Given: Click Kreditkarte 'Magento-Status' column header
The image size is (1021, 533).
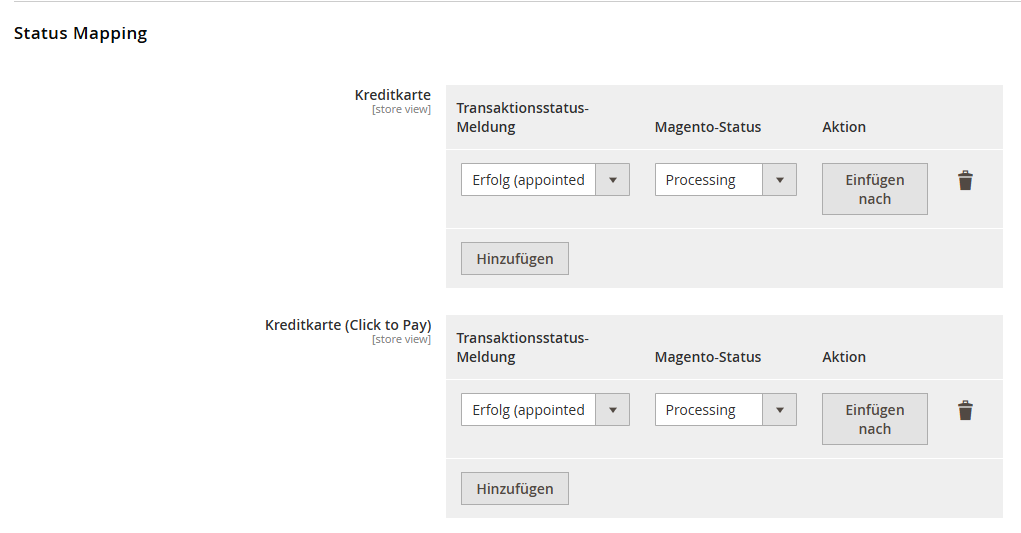Looking at the screenshot, I should 708,127.
